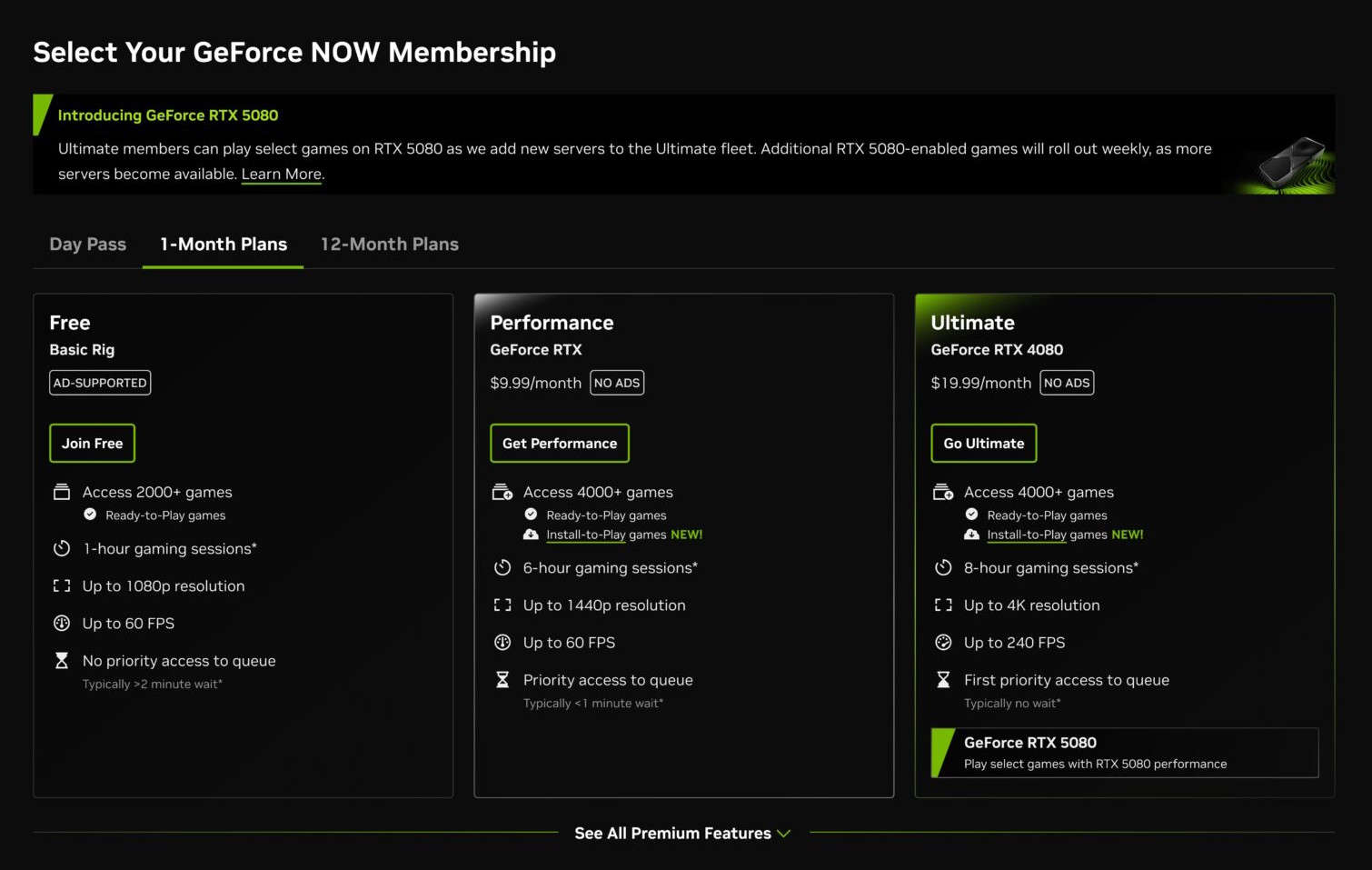Click the AD-SUPPORTED badge in Free plan
Screen dimensions: 1372x870
(x=100, y=383)
